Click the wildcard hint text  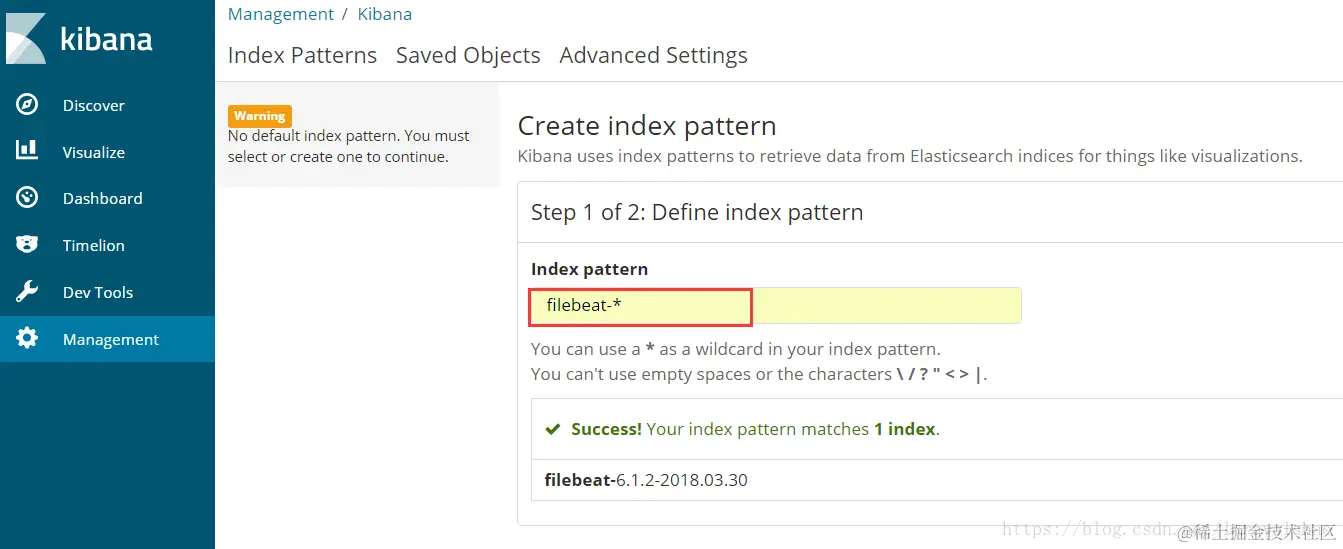tap(736, 349)
